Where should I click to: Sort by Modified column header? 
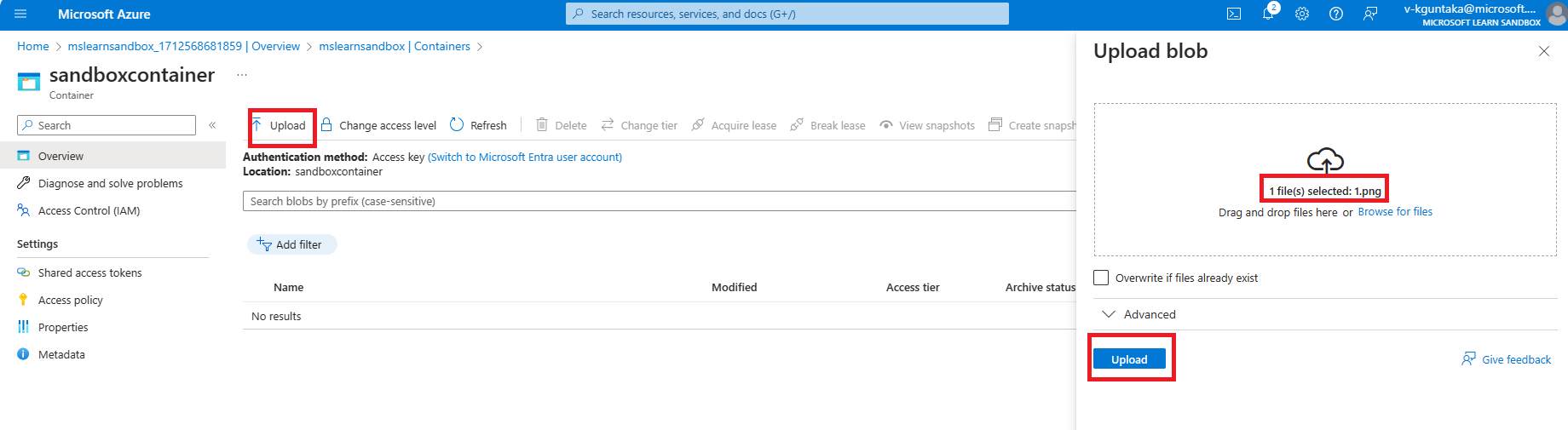(x=734, y=288)
